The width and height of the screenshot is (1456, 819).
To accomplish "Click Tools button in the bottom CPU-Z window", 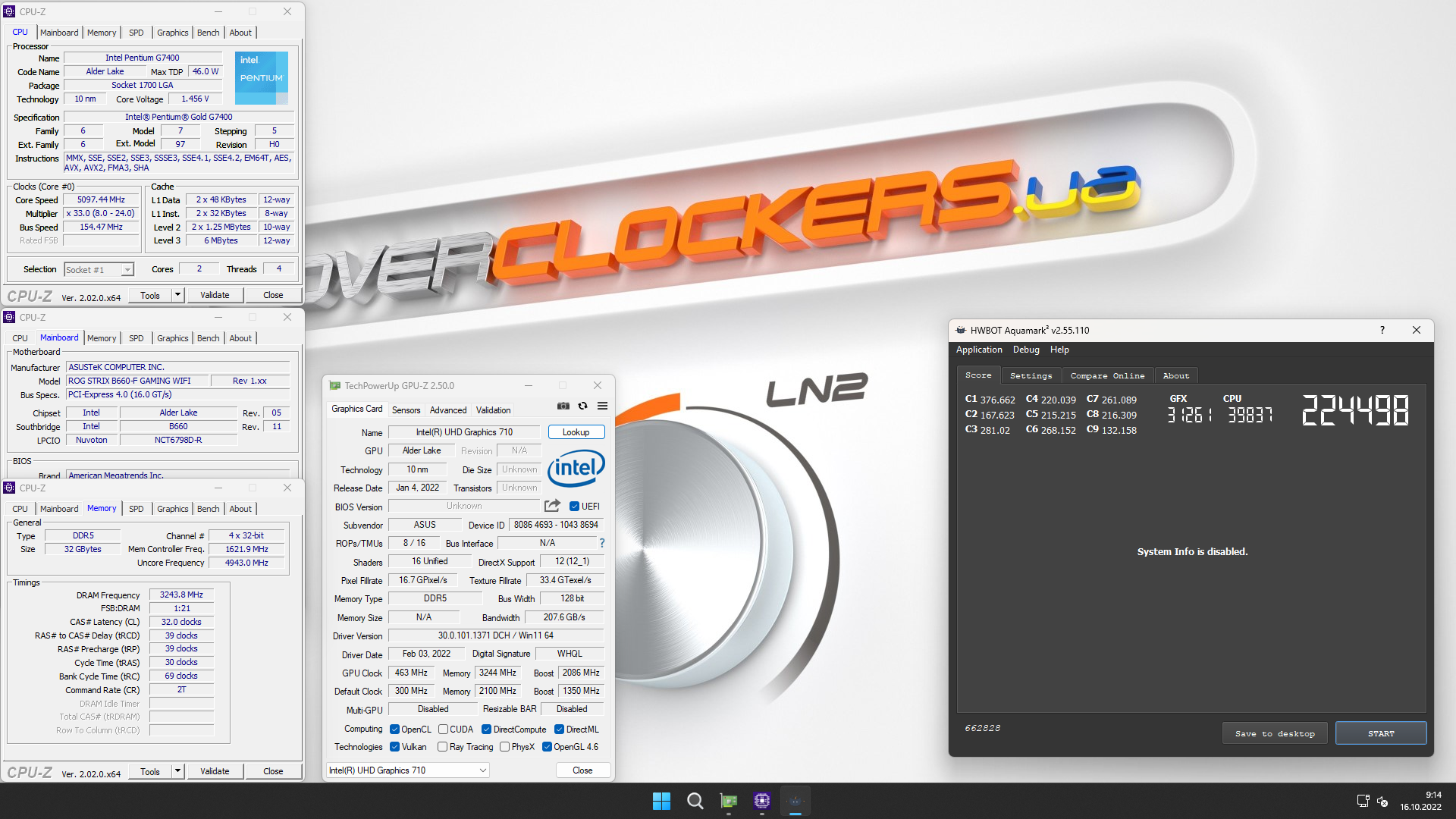I will 150,771.
